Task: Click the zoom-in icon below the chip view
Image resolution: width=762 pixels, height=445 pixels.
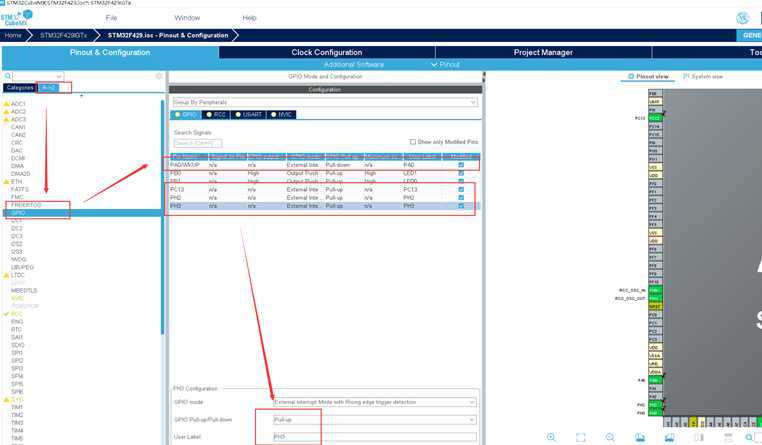Action: 551,437
